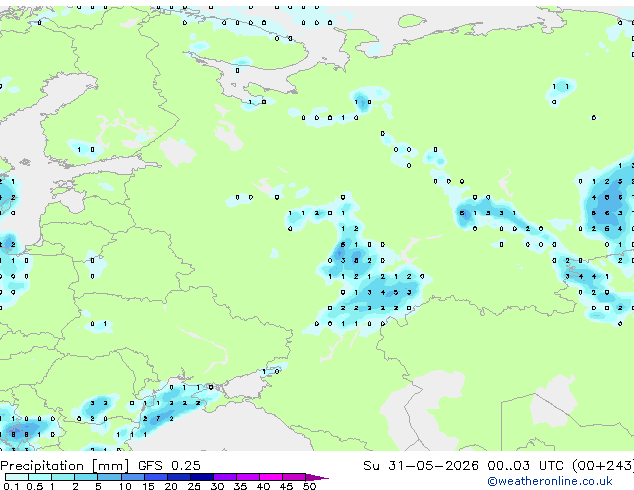634x490 pixels.
Task: Click the "Precipitation [mm]" title text
Action: coord(64,466)
